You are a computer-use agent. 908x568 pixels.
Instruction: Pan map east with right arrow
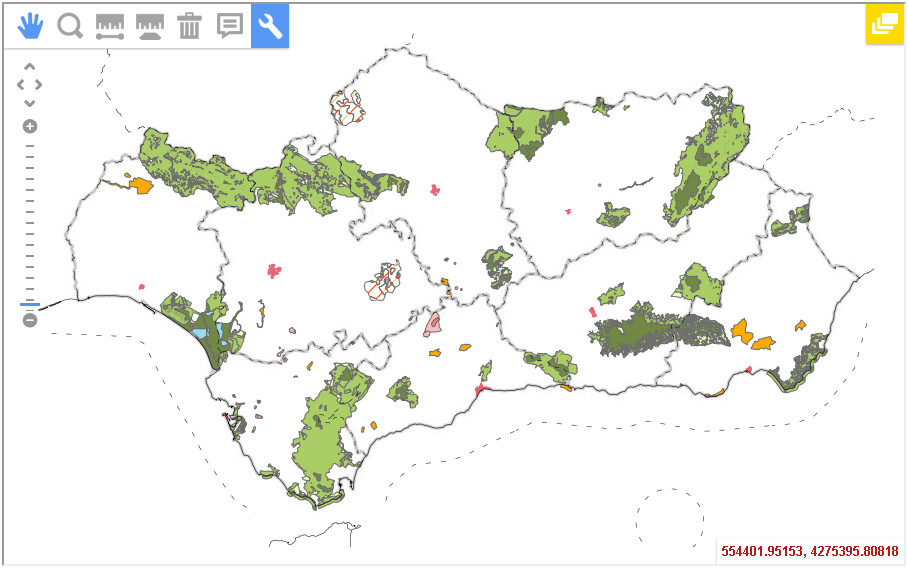click(x=39, y=85)
